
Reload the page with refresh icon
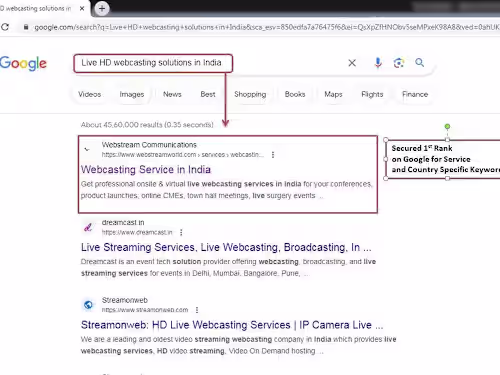click(x=5, y=27)
